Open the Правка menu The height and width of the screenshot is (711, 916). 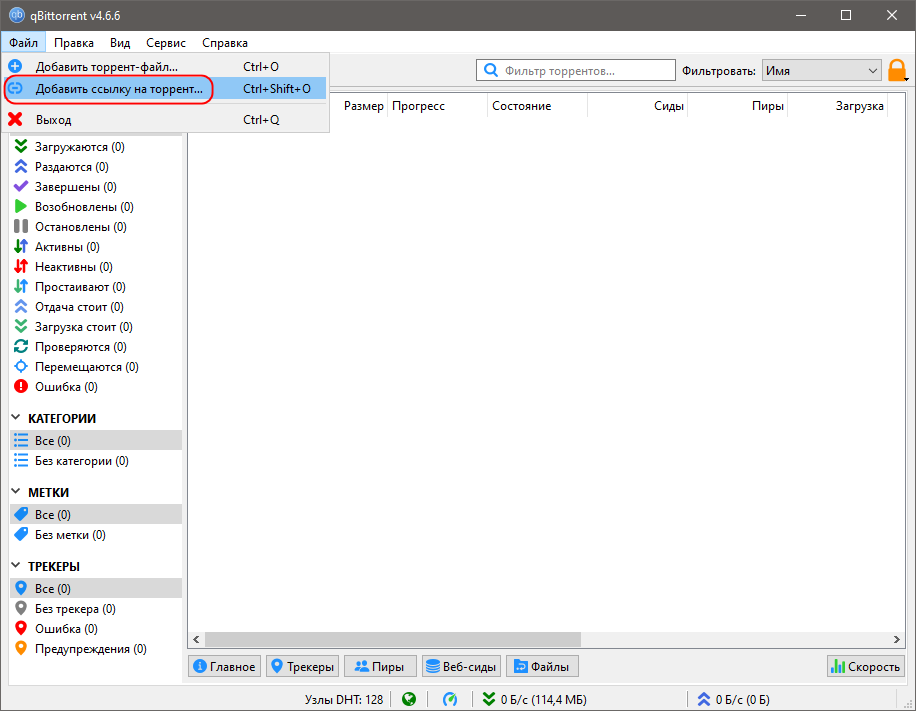(74, 43)
